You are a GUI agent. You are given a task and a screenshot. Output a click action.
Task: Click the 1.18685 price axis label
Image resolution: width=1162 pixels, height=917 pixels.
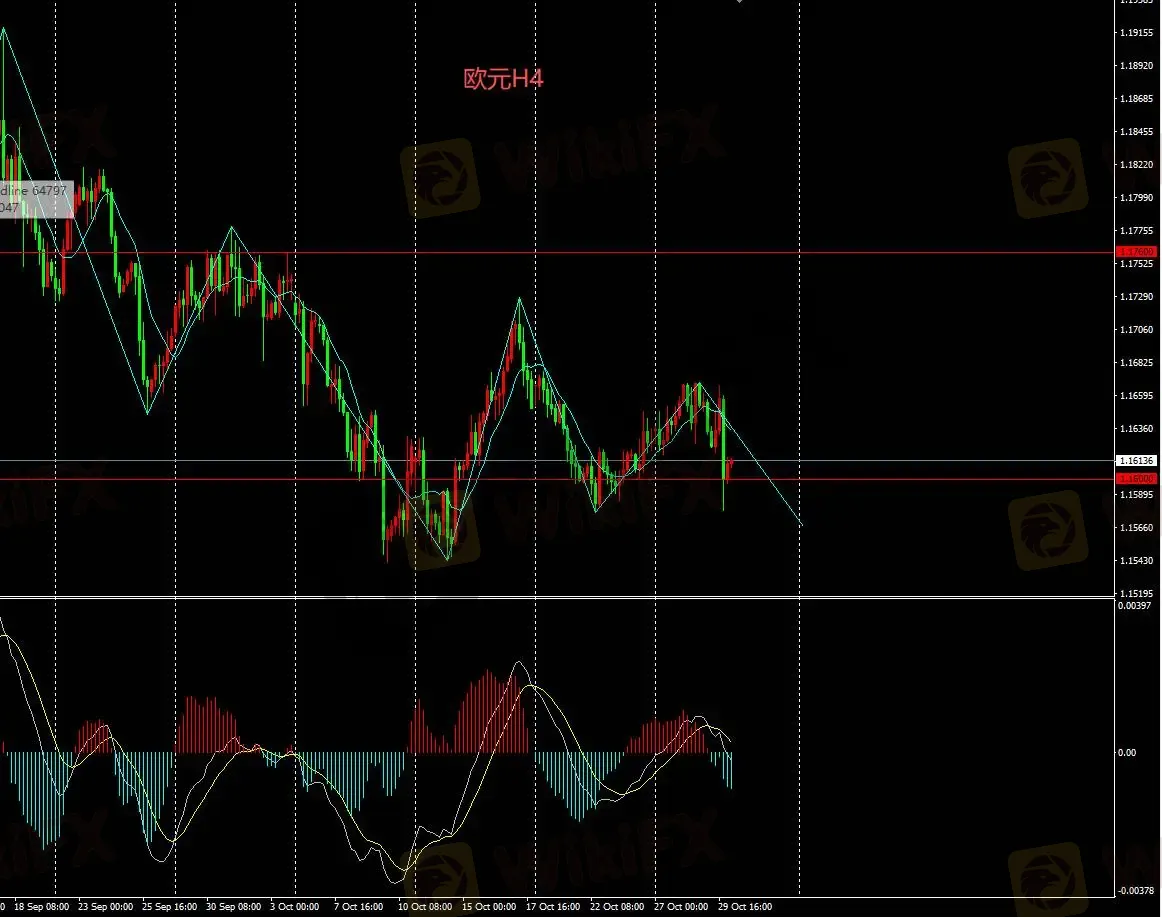pyautogui.click(x=1136, y=99)
